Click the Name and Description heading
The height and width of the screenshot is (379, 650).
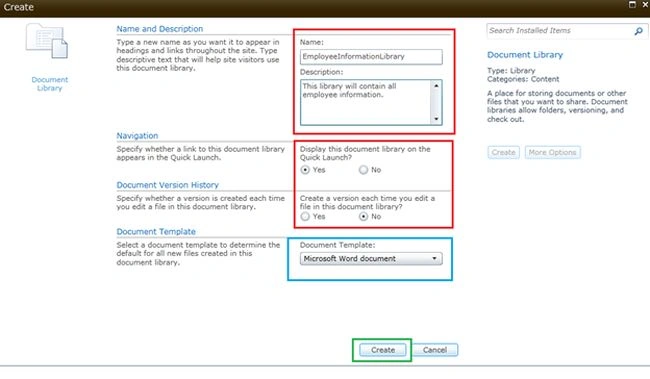click(x=160, y=29)
